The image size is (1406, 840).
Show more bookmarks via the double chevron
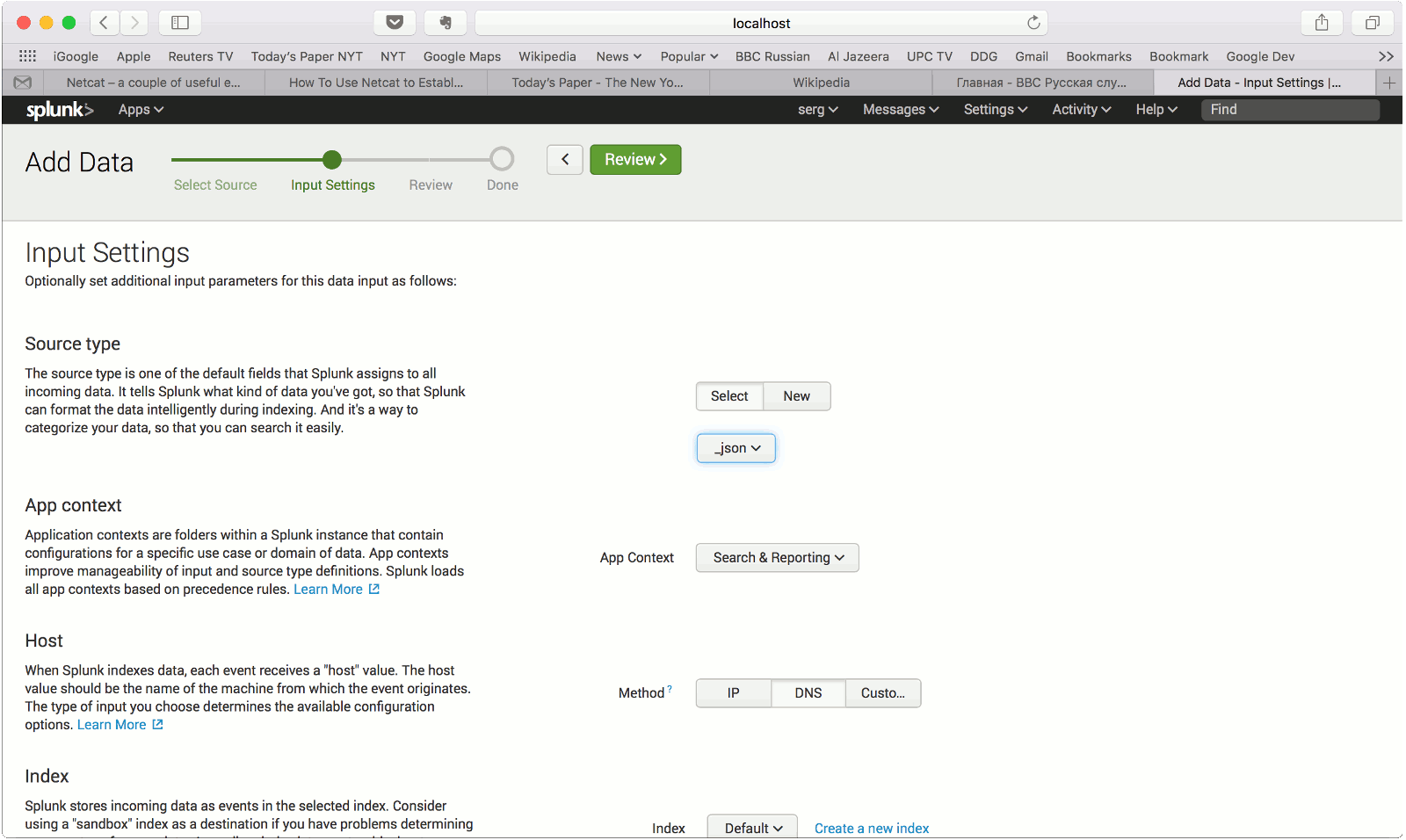[x=1386, y=56]
